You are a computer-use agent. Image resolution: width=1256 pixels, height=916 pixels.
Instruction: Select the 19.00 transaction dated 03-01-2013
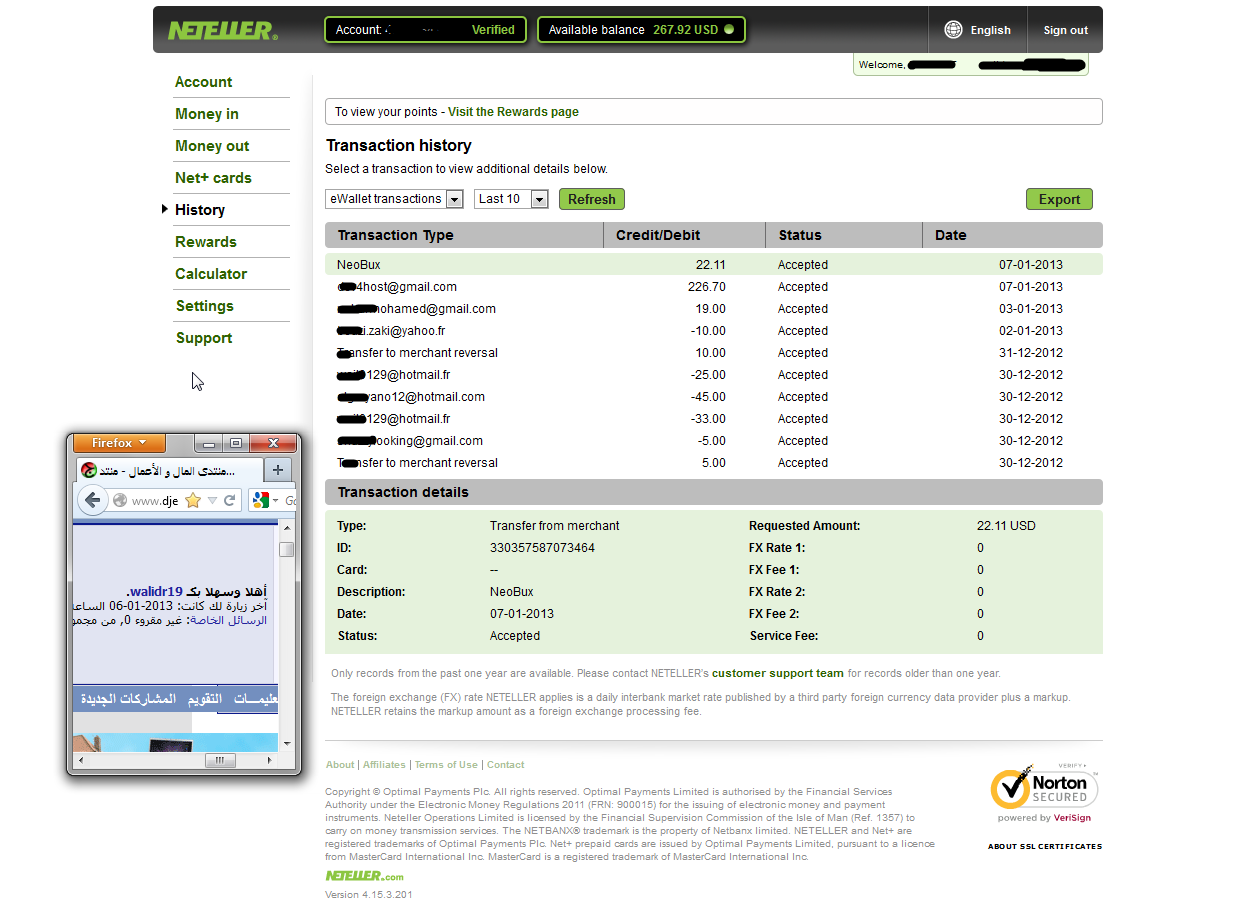pyautogui.click(x=714, y=309)
